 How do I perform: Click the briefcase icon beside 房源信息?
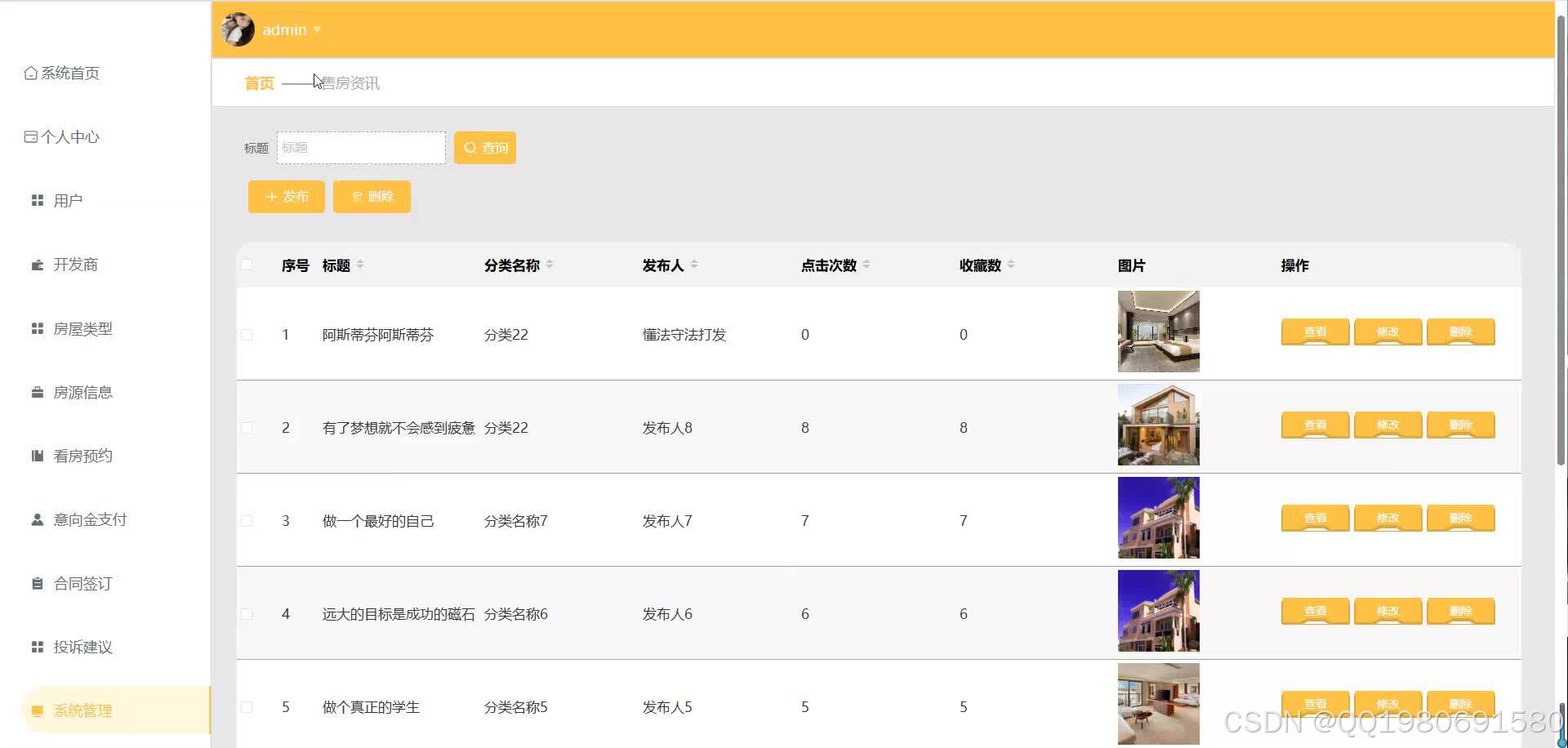coord(37,392)
